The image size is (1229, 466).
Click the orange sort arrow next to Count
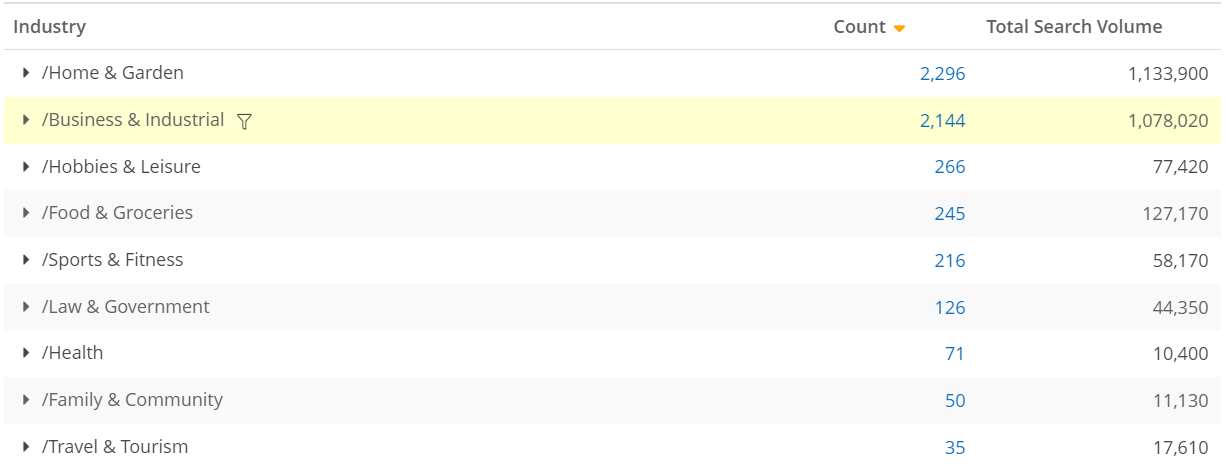[899, 28]
